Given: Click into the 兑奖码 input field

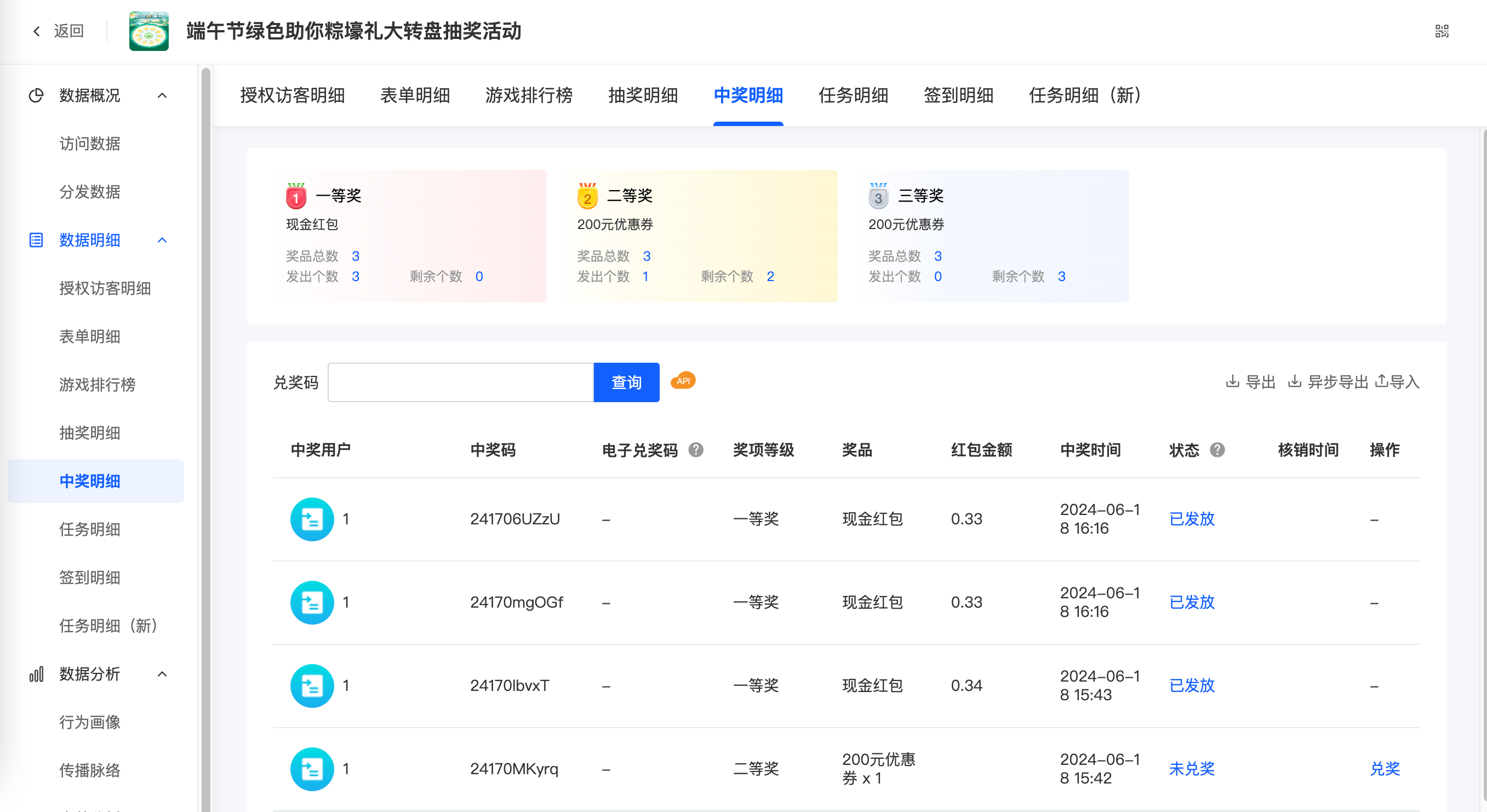Looking at the screenshot, I should pyautogui.click(x=460, y=382).
